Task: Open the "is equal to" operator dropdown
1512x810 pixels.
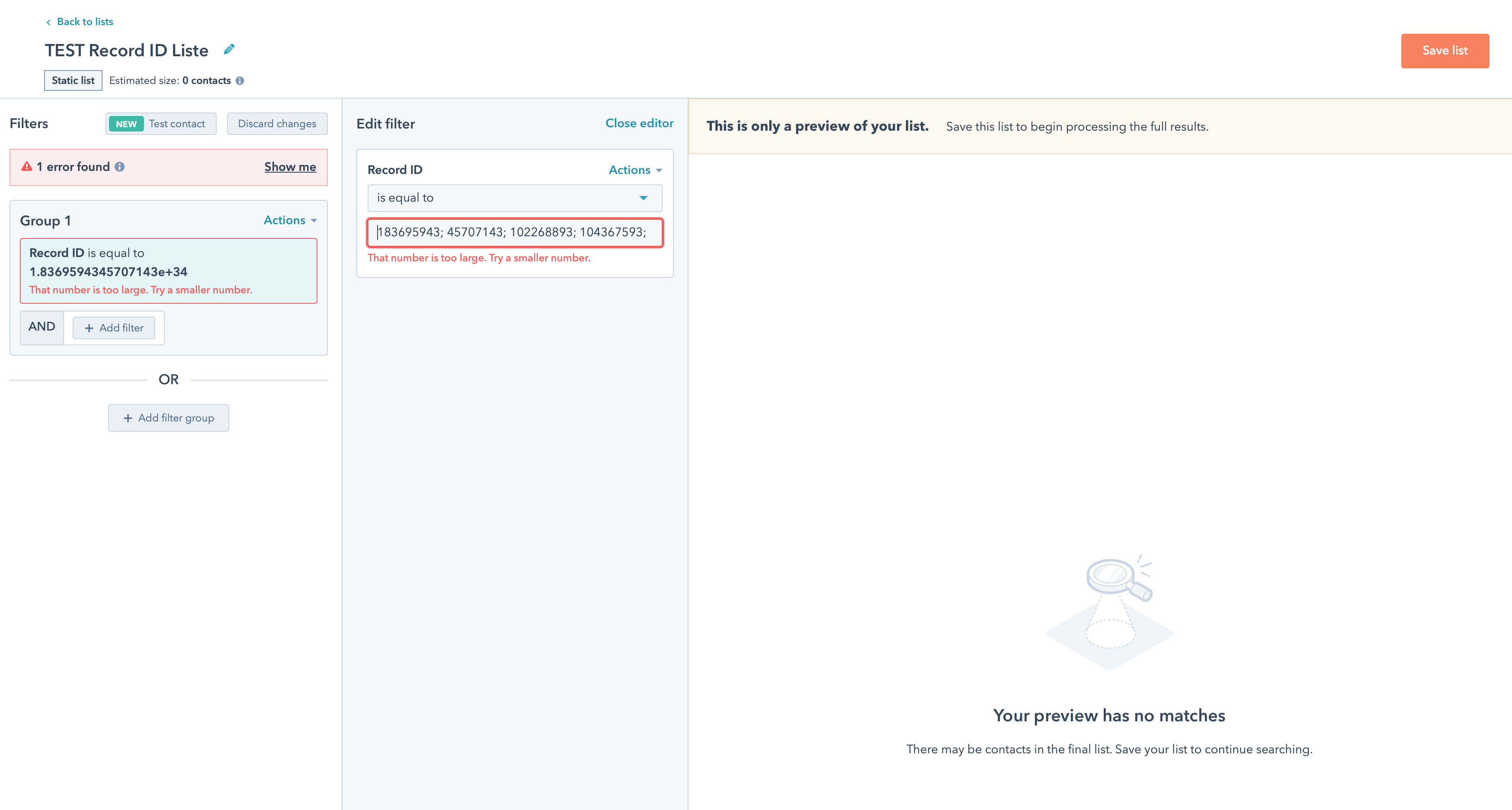Action: click(514, 198)
